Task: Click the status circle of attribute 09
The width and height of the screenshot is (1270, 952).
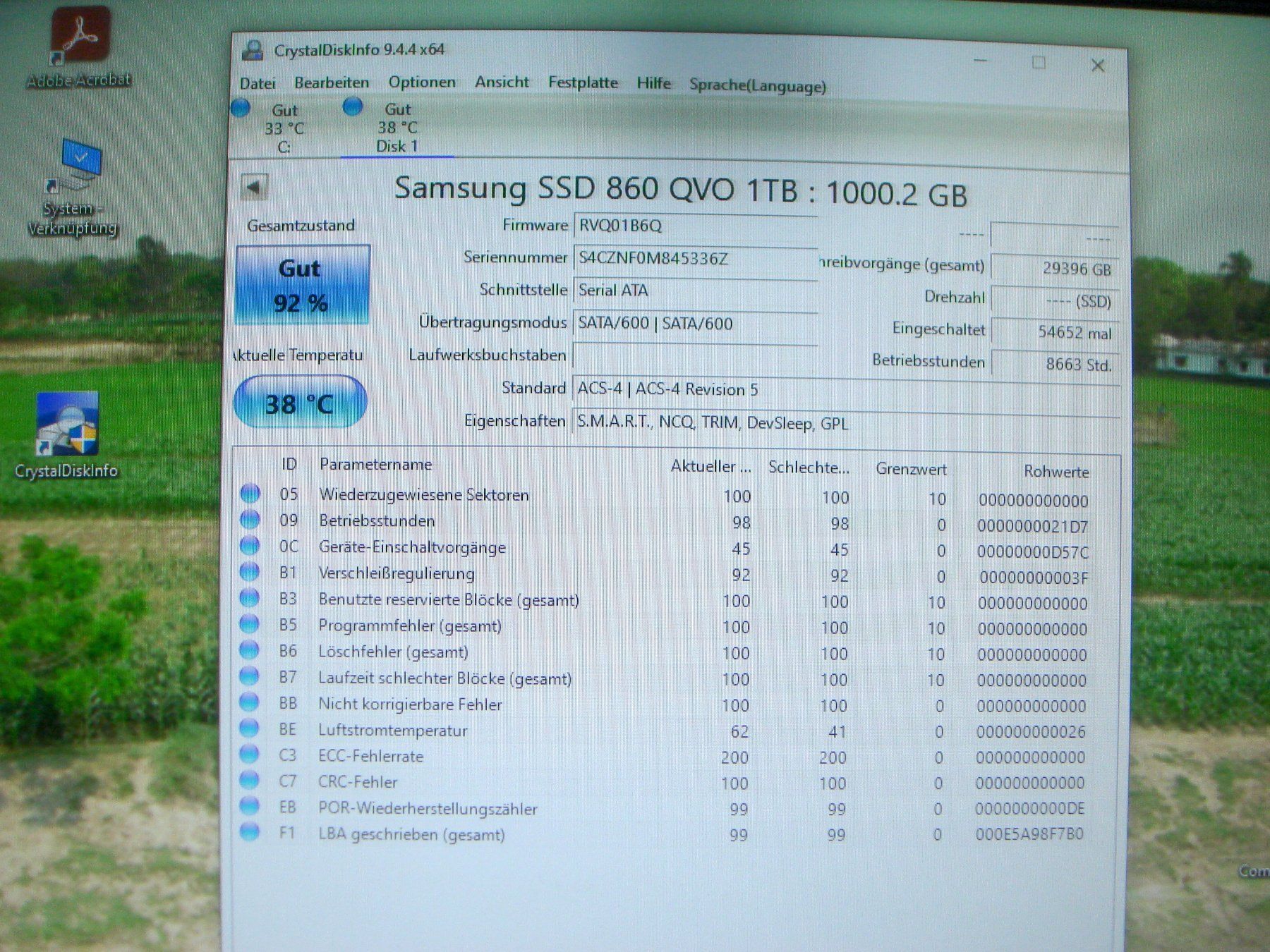Action: (x=250, y=519)
